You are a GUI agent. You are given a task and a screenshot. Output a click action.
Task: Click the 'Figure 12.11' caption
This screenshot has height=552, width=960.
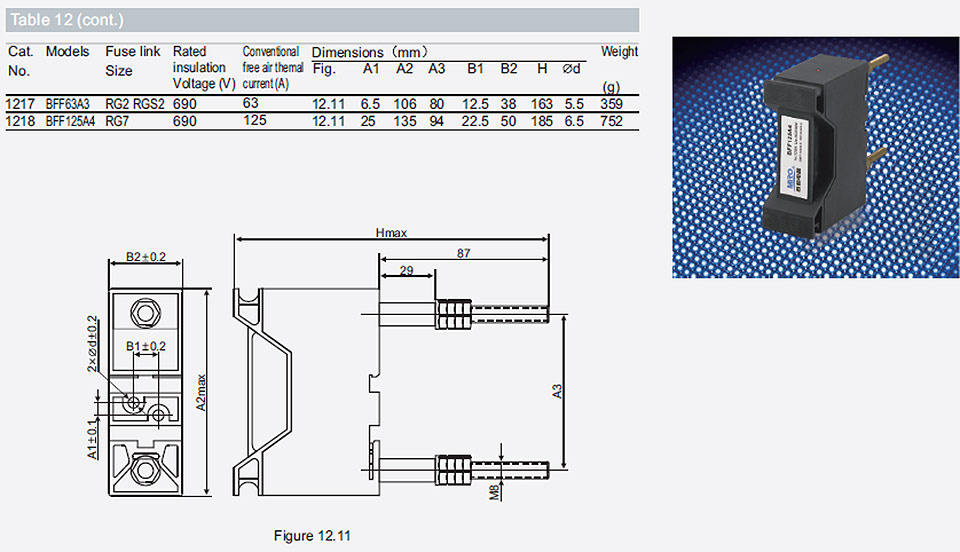tap(312, 535)
